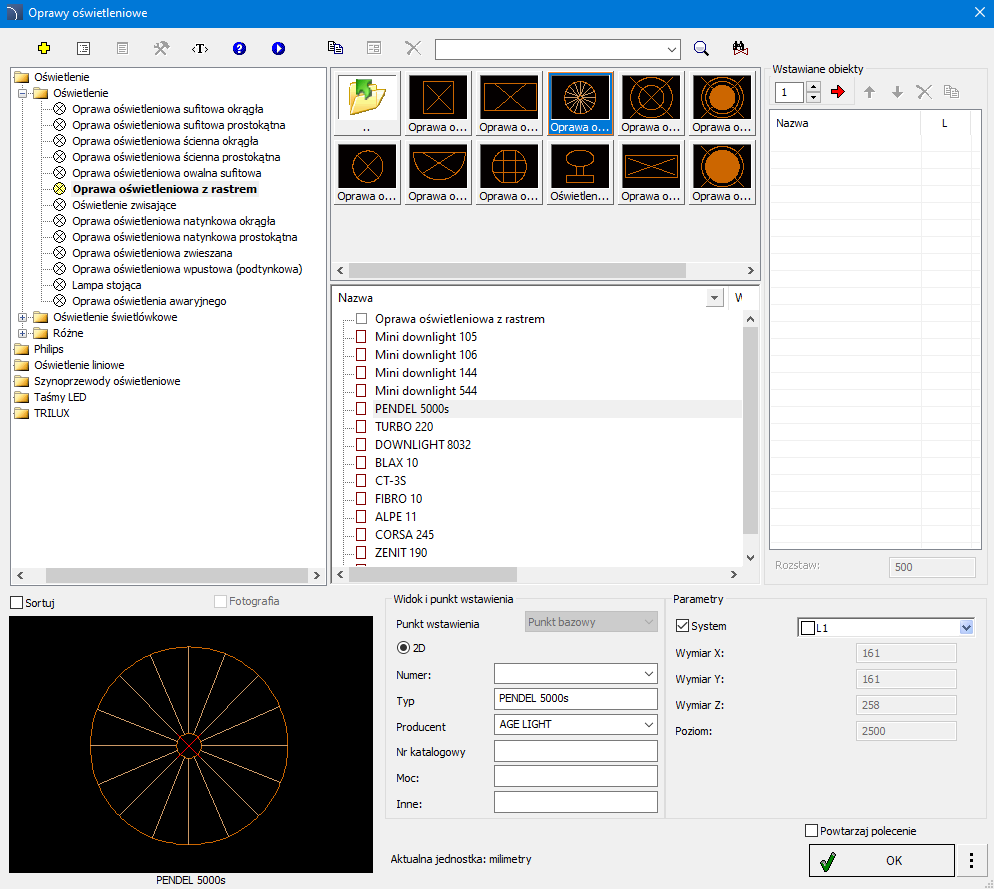Click the yellow plus add icon
Image resolution: width=994 pixels, height=889 pixels.
(43, 48)
